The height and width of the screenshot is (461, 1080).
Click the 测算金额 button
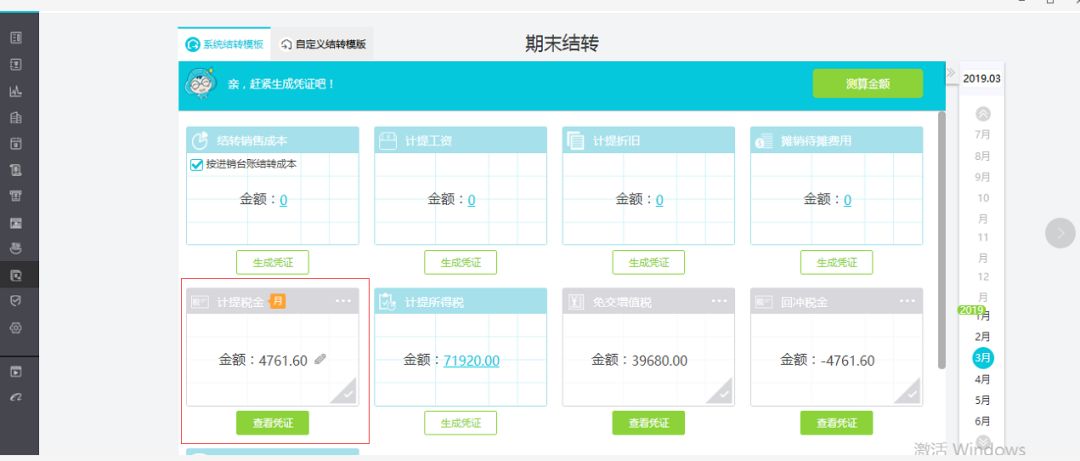coord(868,83)
